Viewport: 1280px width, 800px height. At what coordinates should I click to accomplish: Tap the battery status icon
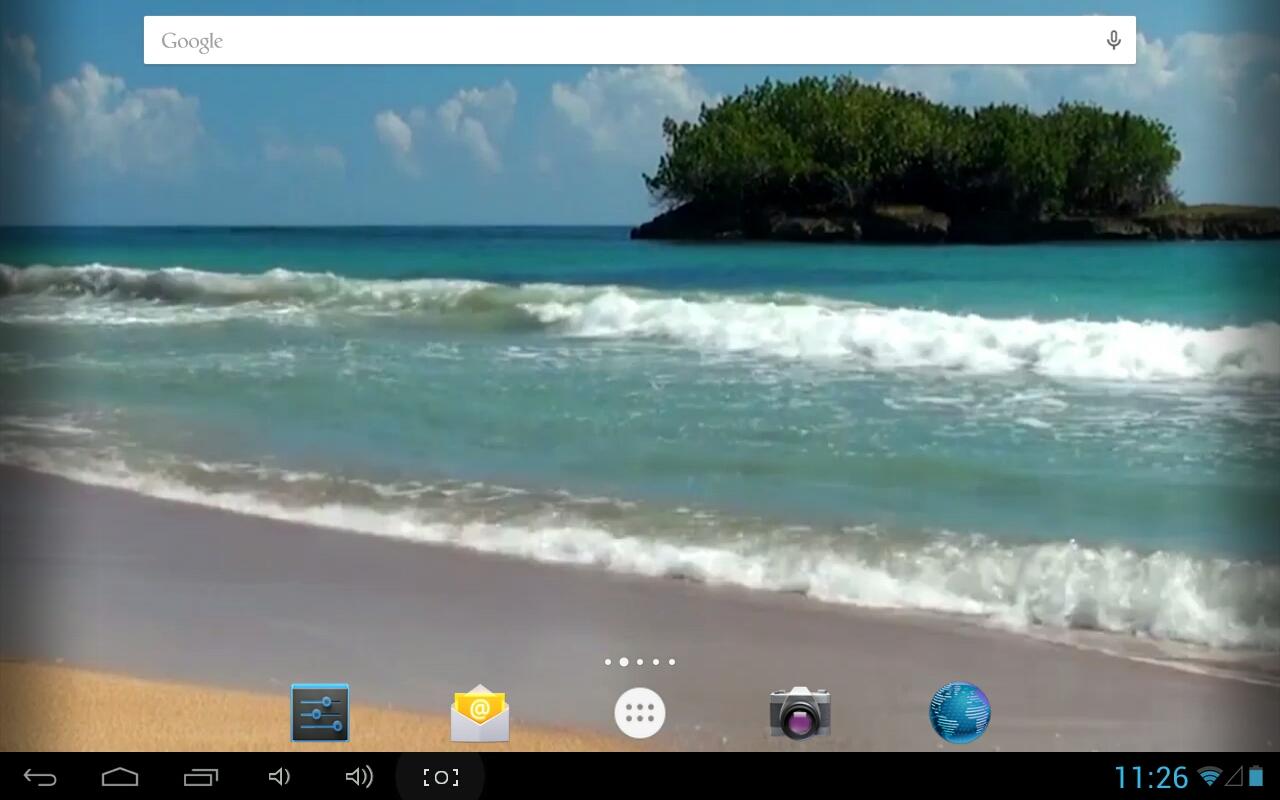(x=1256, y=776)
